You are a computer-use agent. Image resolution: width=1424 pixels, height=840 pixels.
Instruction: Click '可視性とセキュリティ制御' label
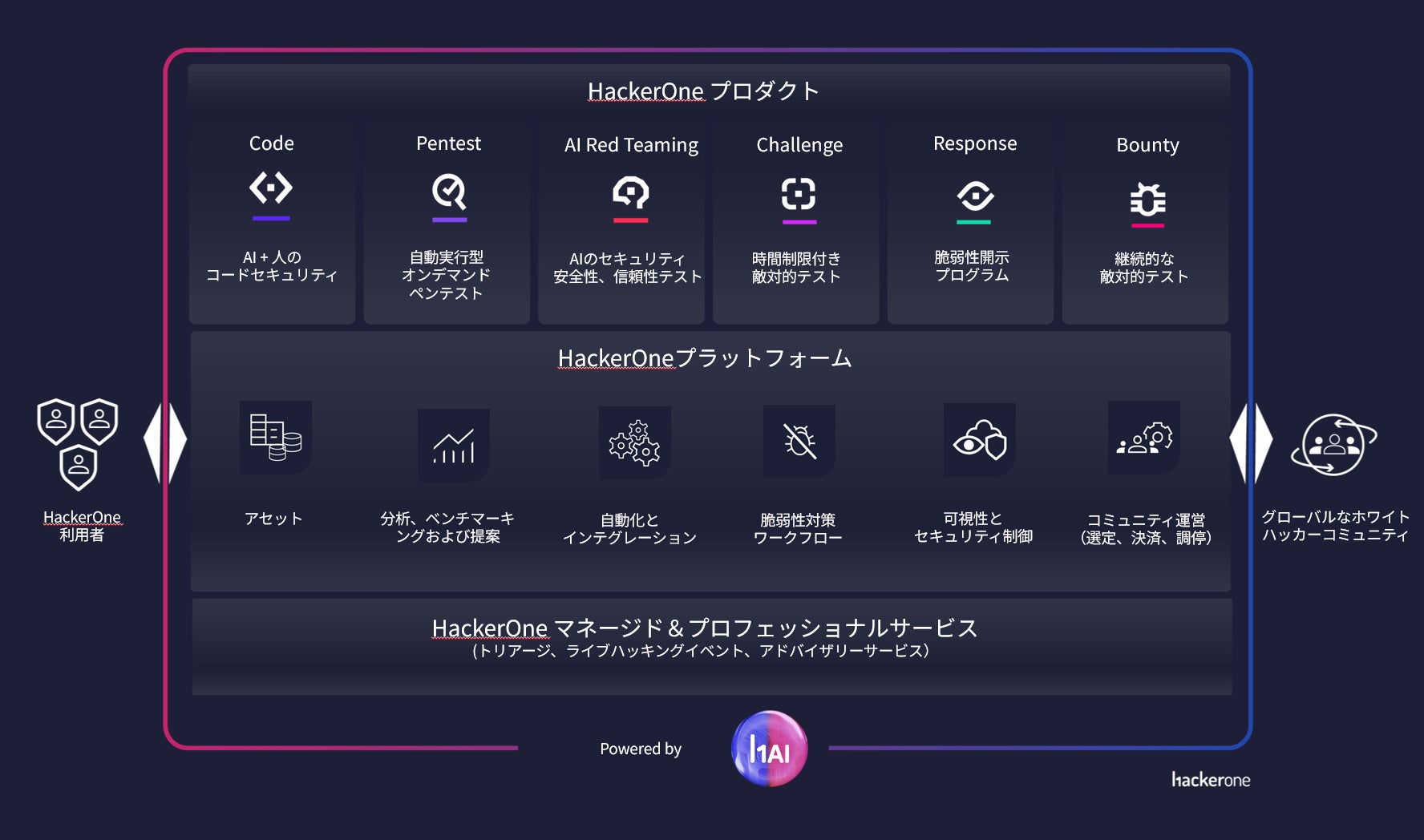(973, 527)
